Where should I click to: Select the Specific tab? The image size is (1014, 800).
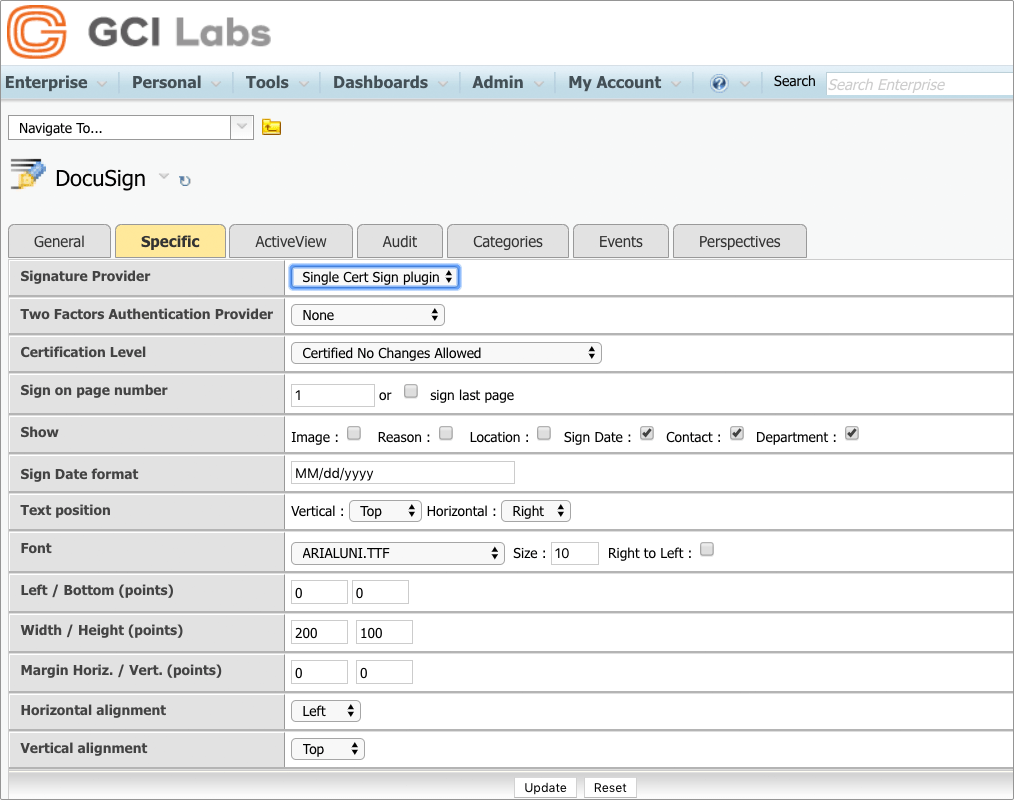tap(170, 241)
